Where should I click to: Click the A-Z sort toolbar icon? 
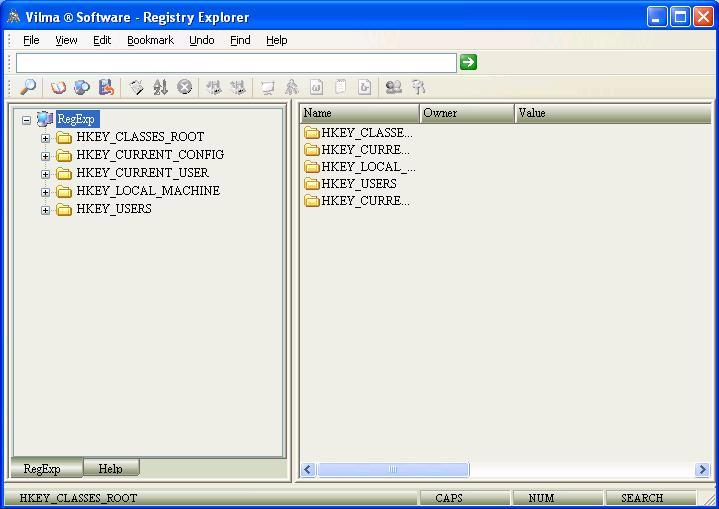click(x=160, y=87)
